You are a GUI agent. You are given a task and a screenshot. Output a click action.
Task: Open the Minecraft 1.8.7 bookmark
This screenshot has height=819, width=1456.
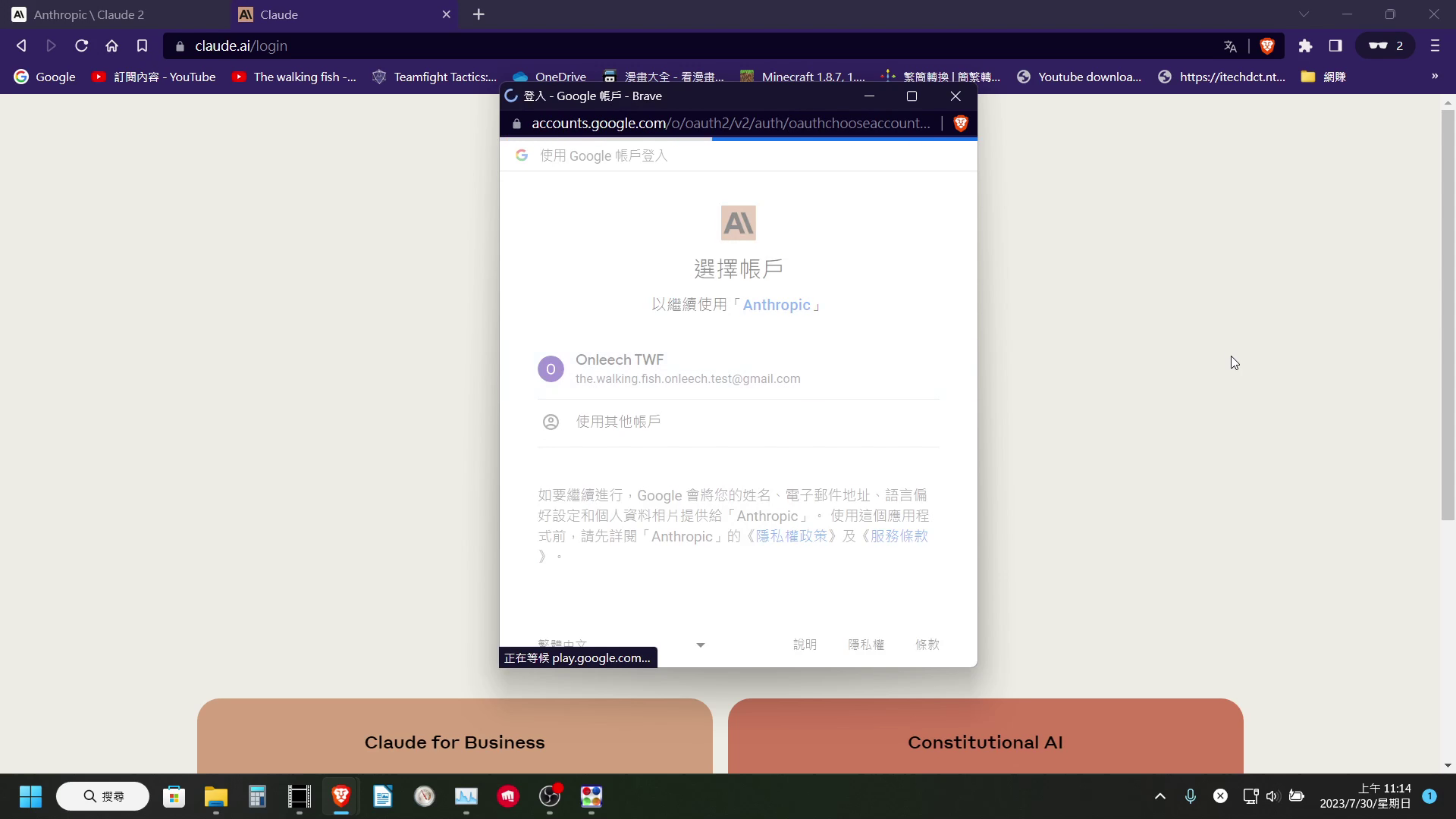(802, 77)
